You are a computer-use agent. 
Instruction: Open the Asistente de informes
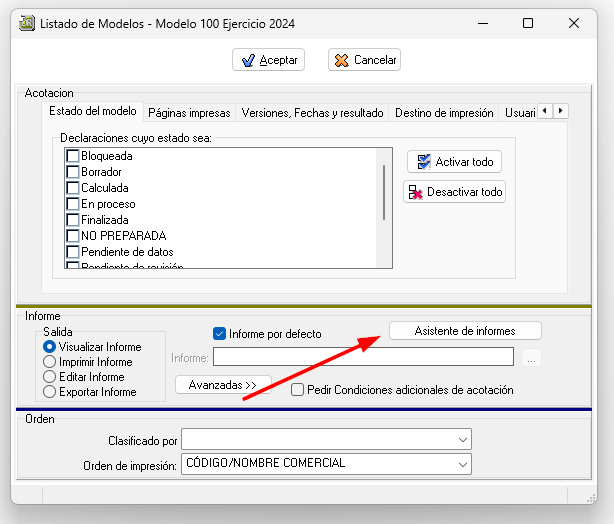pos(464,331)
